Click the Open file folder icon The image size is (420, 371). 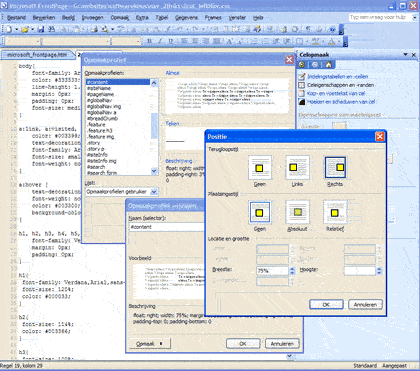tap(25, 30)
